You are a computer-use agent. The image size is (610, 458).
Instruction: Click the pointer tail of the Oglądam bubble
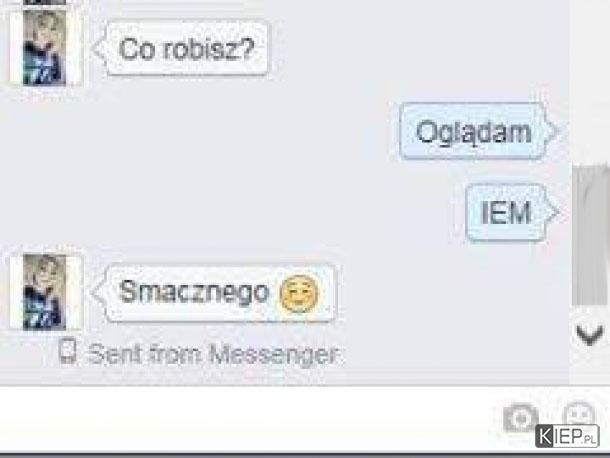(552, 131)
